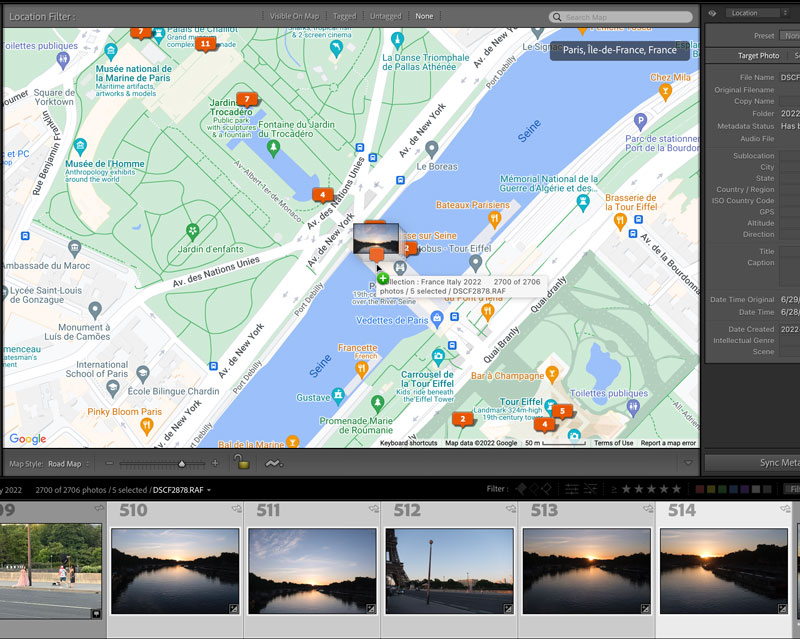Click the Google logo on the map
The height and width of the screenshot is (639, 800).
(27, 439)
